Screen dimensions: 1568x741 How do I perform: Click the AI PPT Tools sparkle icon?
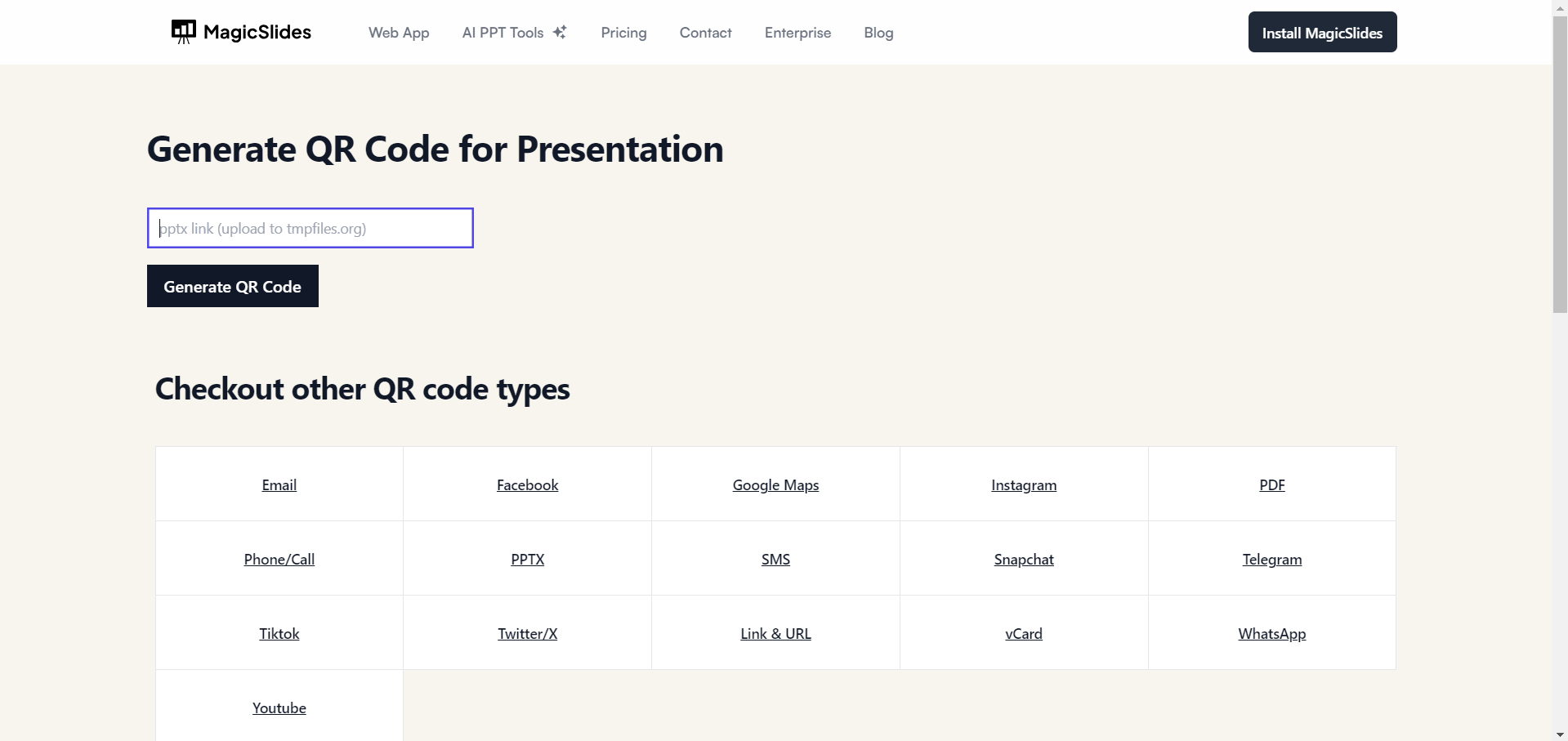point(560,32)
